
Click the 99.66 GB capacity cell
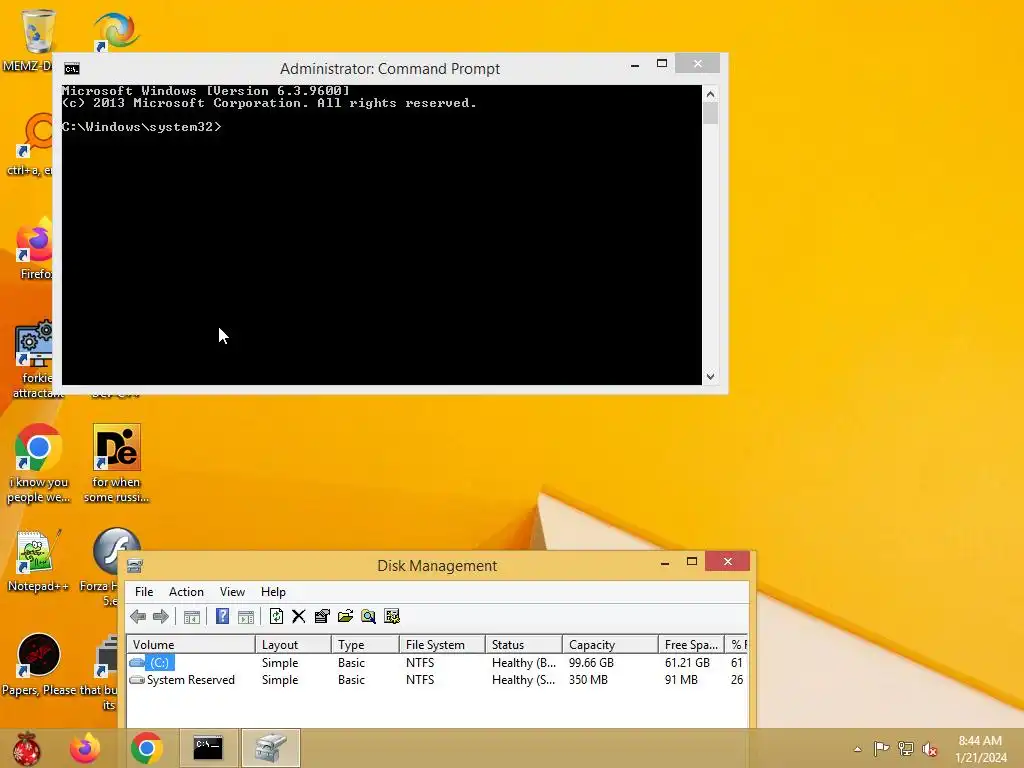[591, 663]
